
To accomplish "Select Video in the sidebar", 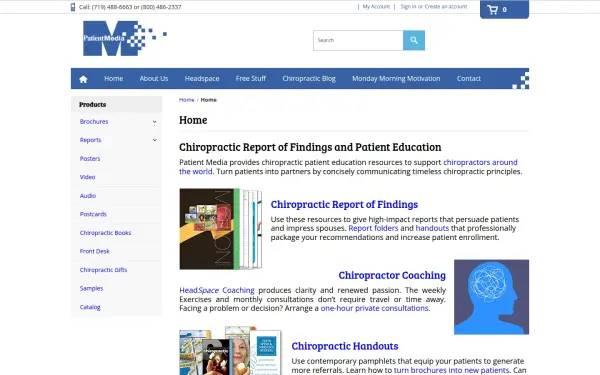I will tap(87, 177).
